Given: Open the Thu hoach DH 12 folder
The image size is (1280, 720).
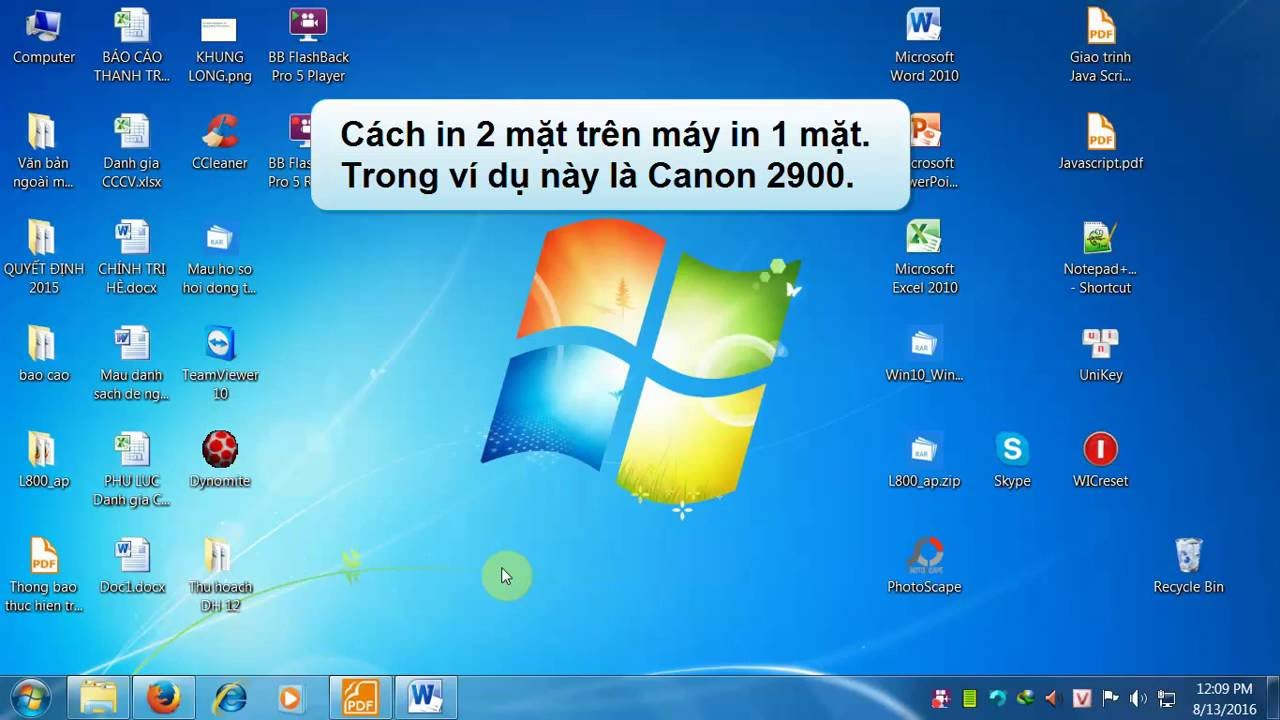Looking at the screenshot, I should coord(220,576).
